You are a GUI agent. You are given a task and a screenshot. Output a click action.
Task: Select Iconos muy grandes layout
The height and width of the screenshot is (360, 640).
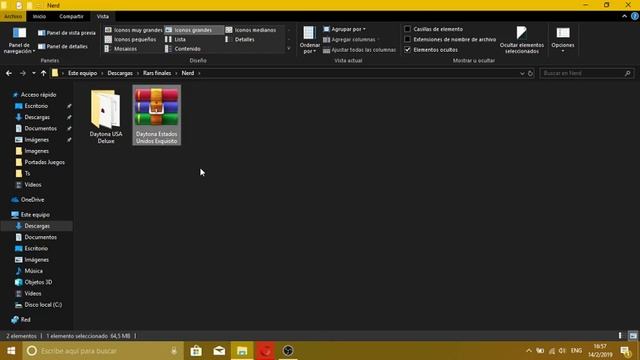coord(133,30)
